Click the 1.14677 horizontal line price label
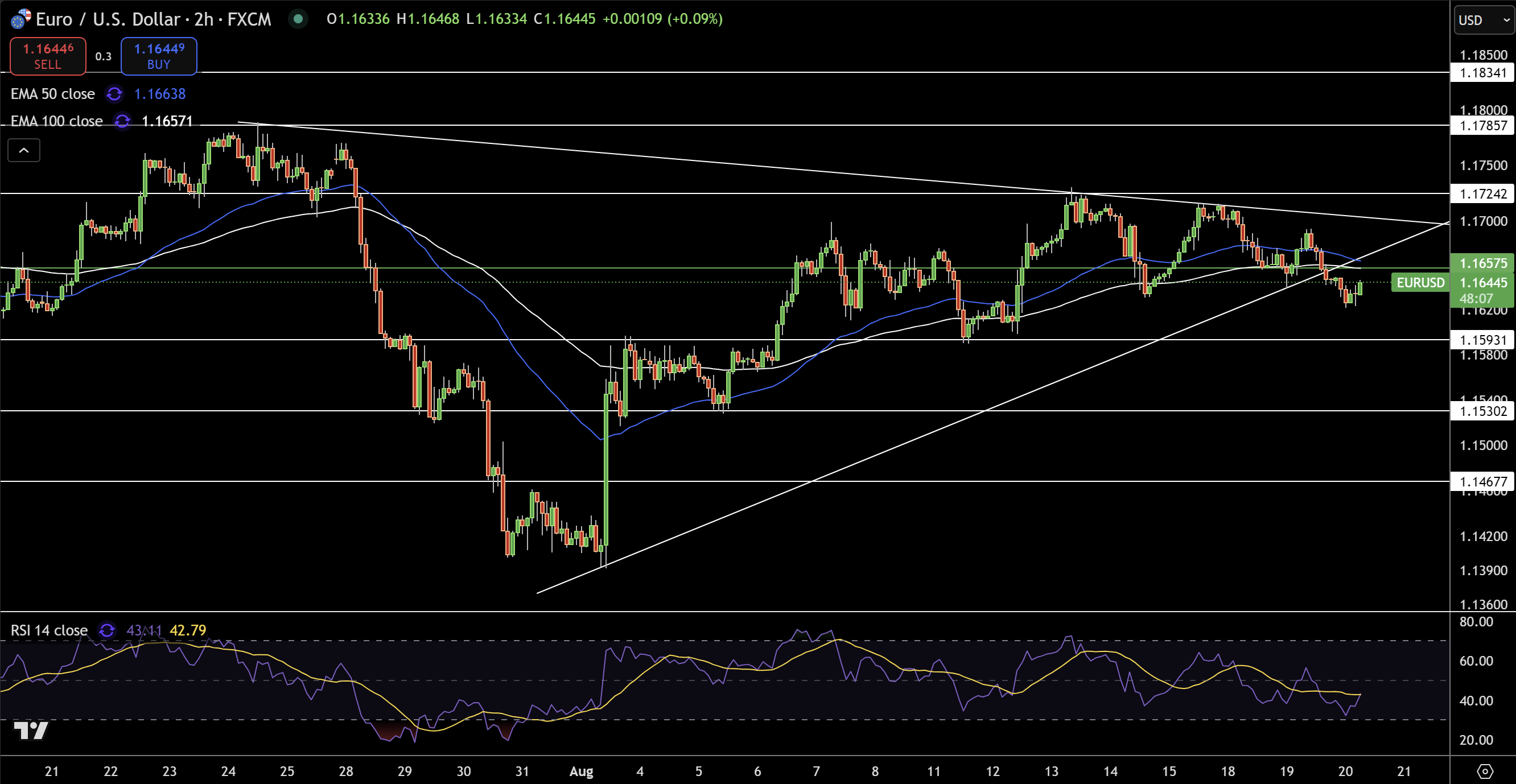Viewport: 1516px width, 784px height. click(x=1482, y=481)
